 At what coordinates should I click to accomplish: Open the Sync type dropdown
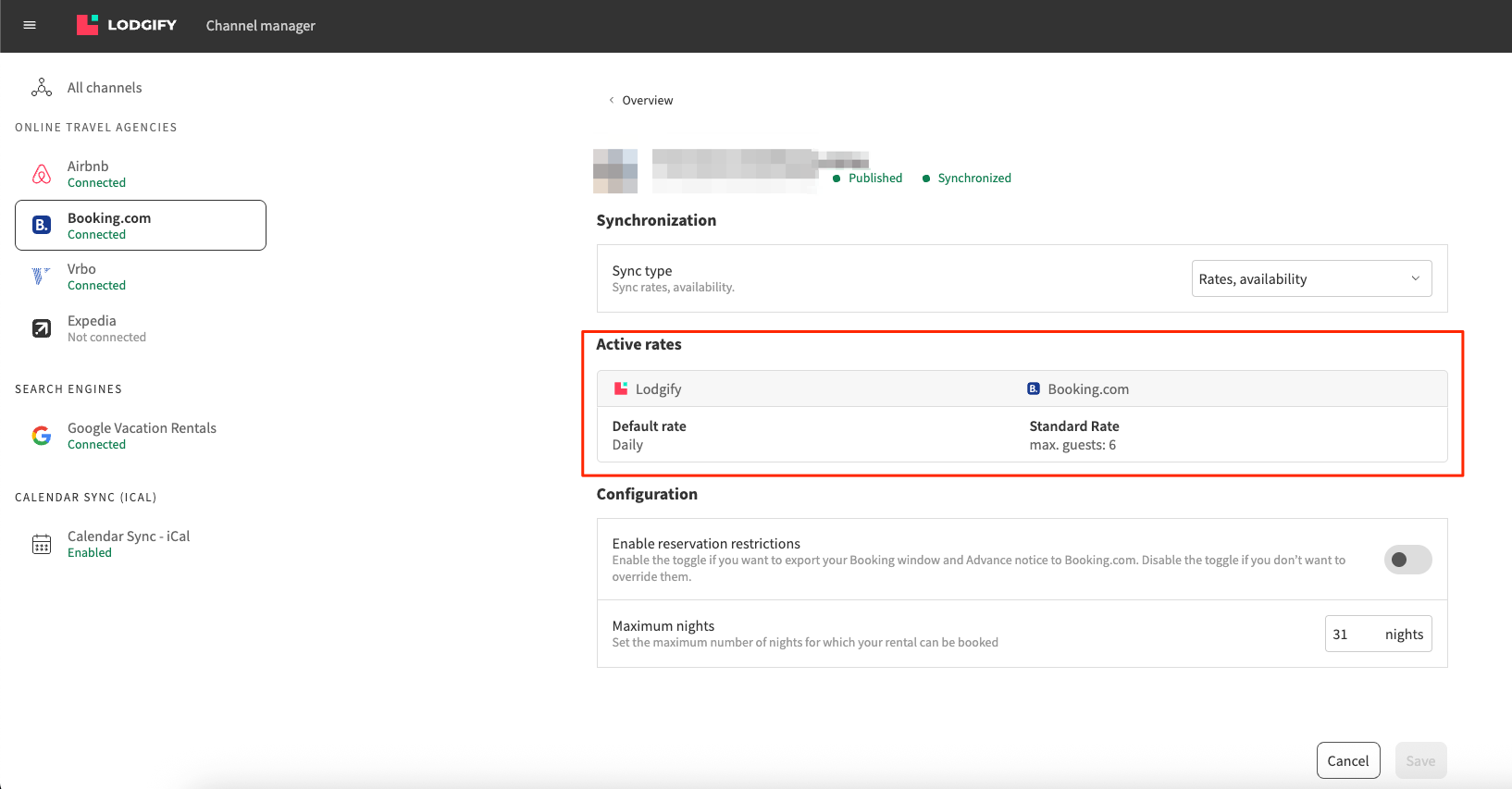click(1310, 279)
